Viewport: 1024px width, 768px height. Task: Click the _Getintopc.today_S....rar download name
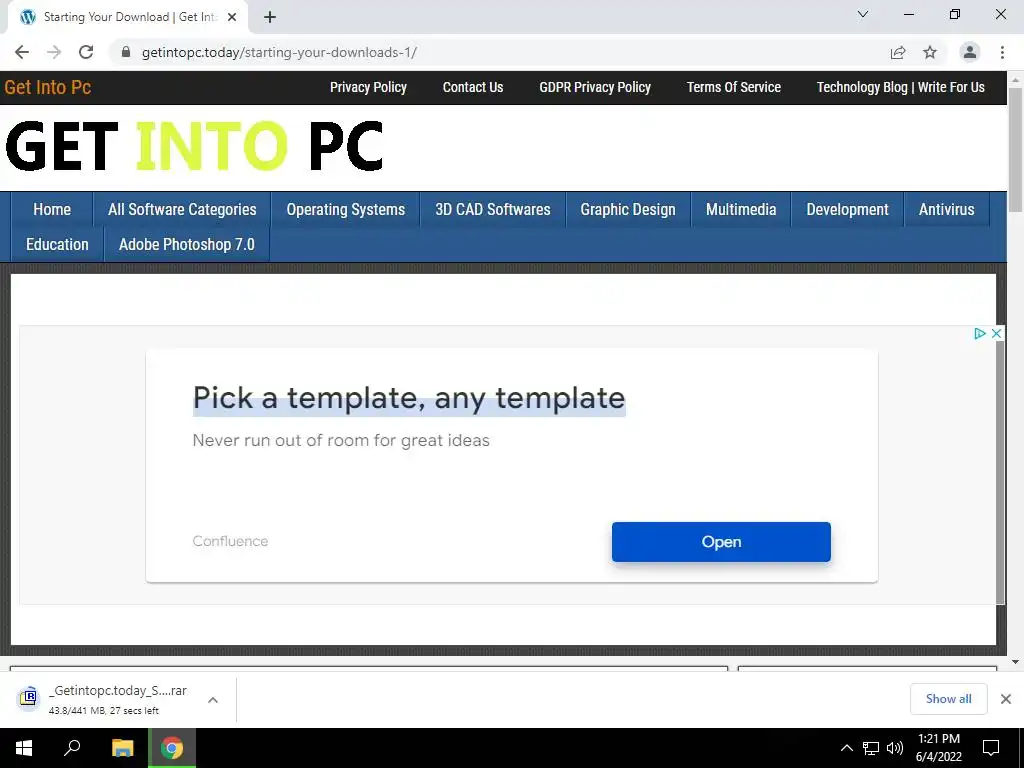(x=118, y=690)
